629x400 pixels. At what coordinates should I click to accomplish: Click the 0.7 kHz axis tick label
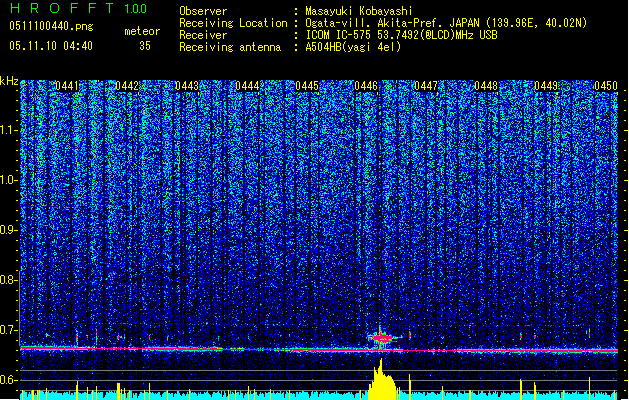pyautogui.click(x=9, y=330)
